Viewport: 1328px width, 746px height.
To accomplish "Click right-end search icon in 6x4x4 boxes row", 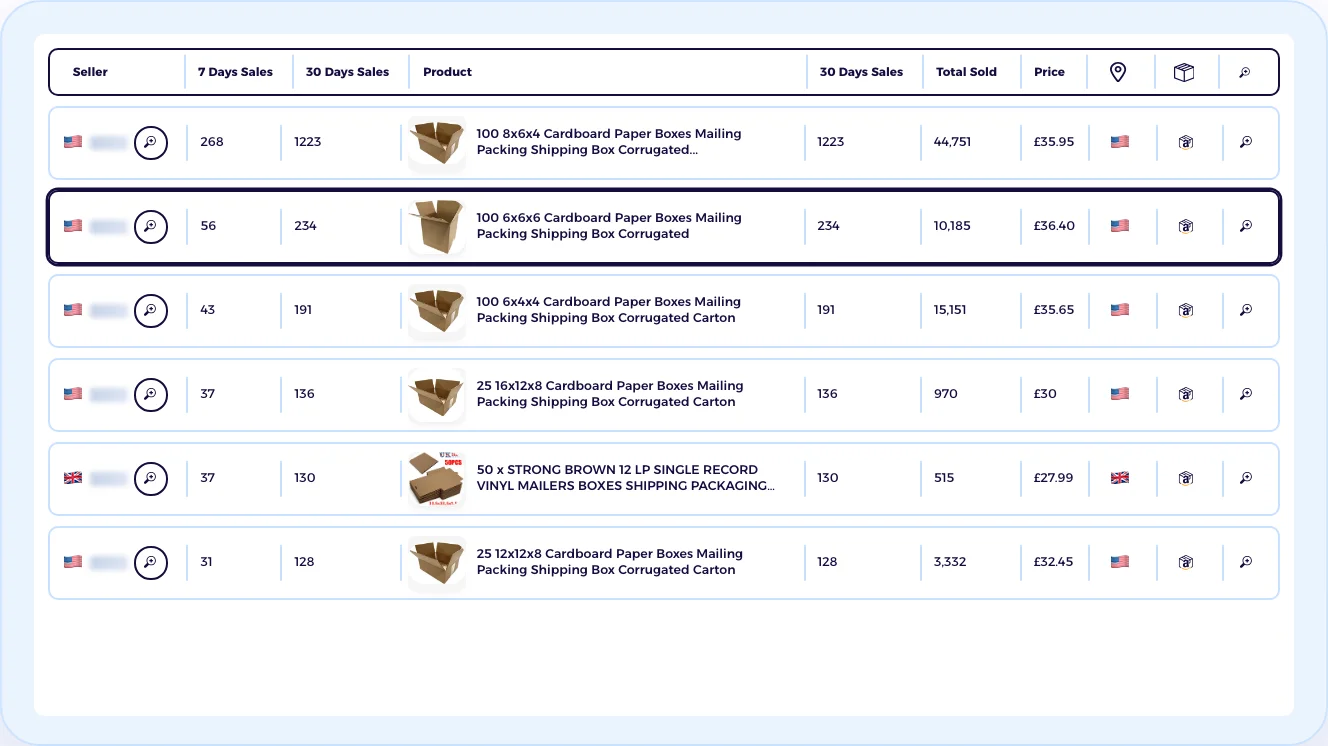I will click(x=1246, y=310).
